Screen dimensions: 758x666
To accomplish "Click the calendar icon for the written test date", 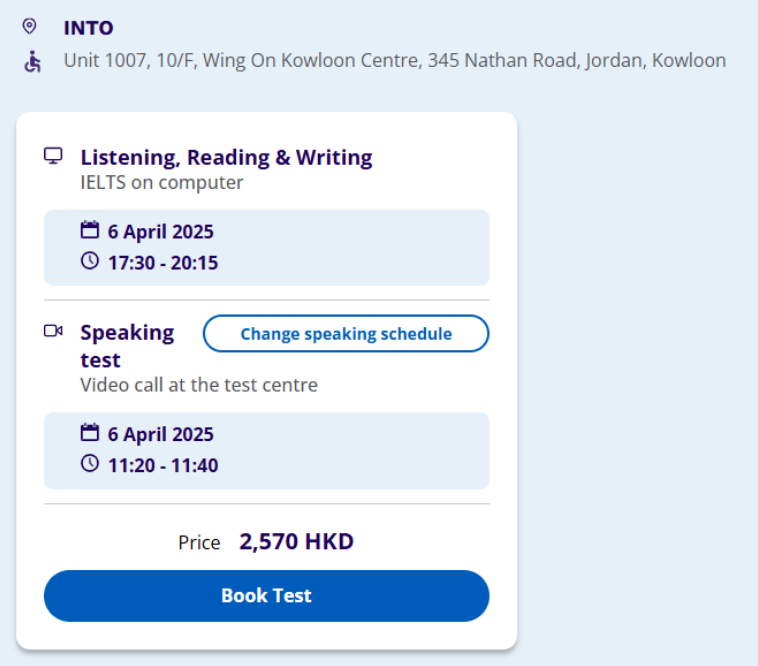I will [x=90, y=231].
